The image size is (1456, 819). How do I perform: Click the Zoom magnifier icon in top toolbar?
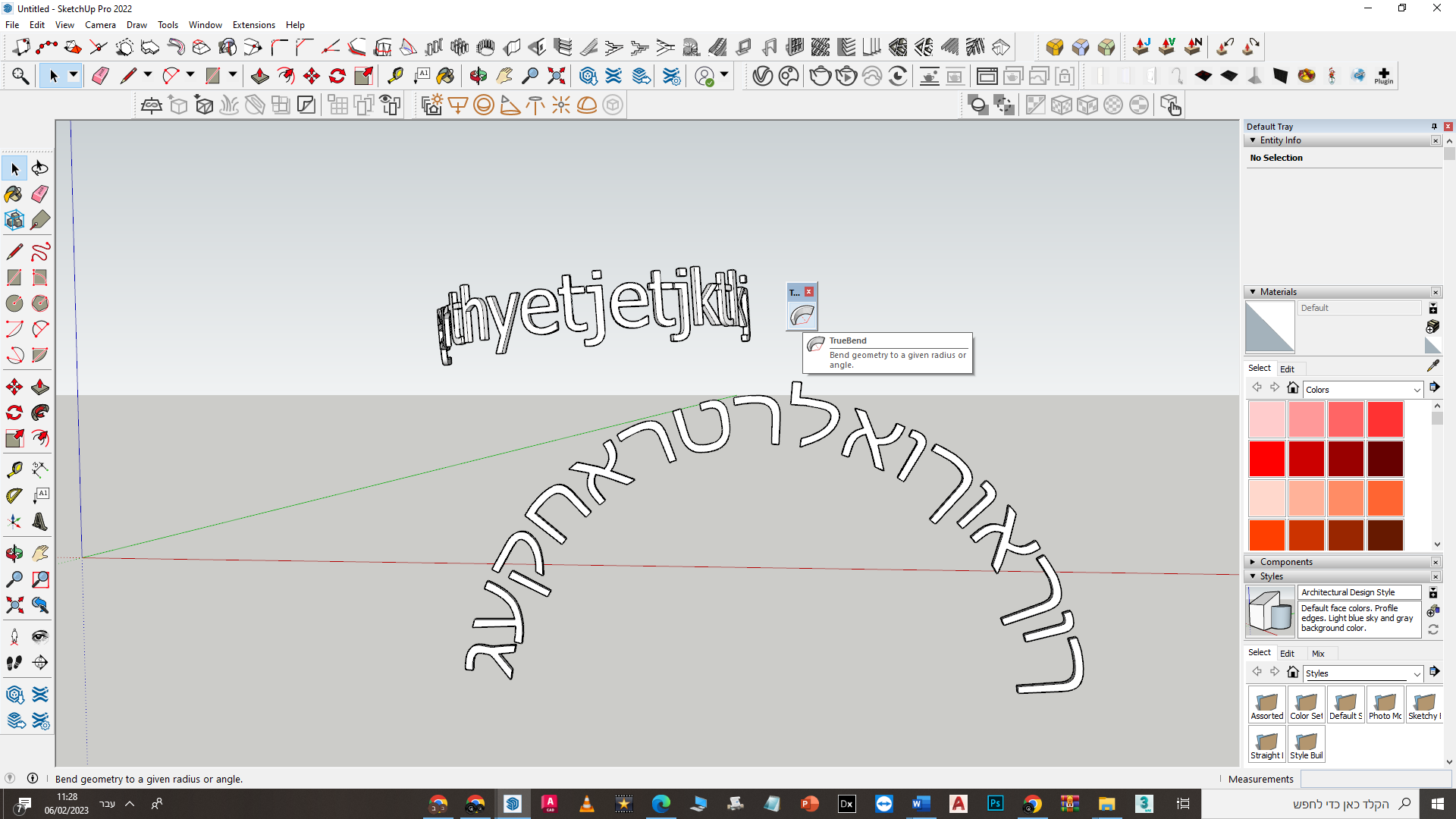(x=530, y=76)
